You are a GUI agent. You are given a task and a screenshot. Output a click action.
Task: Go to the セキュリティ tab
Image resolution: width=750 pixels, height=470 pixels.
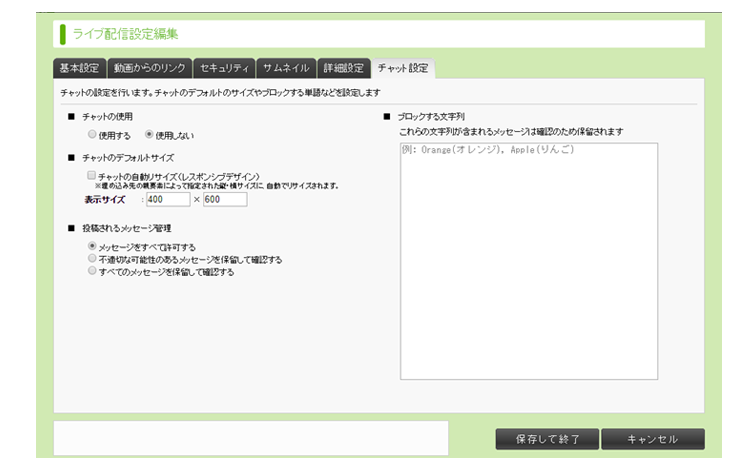tap(224, 68)
